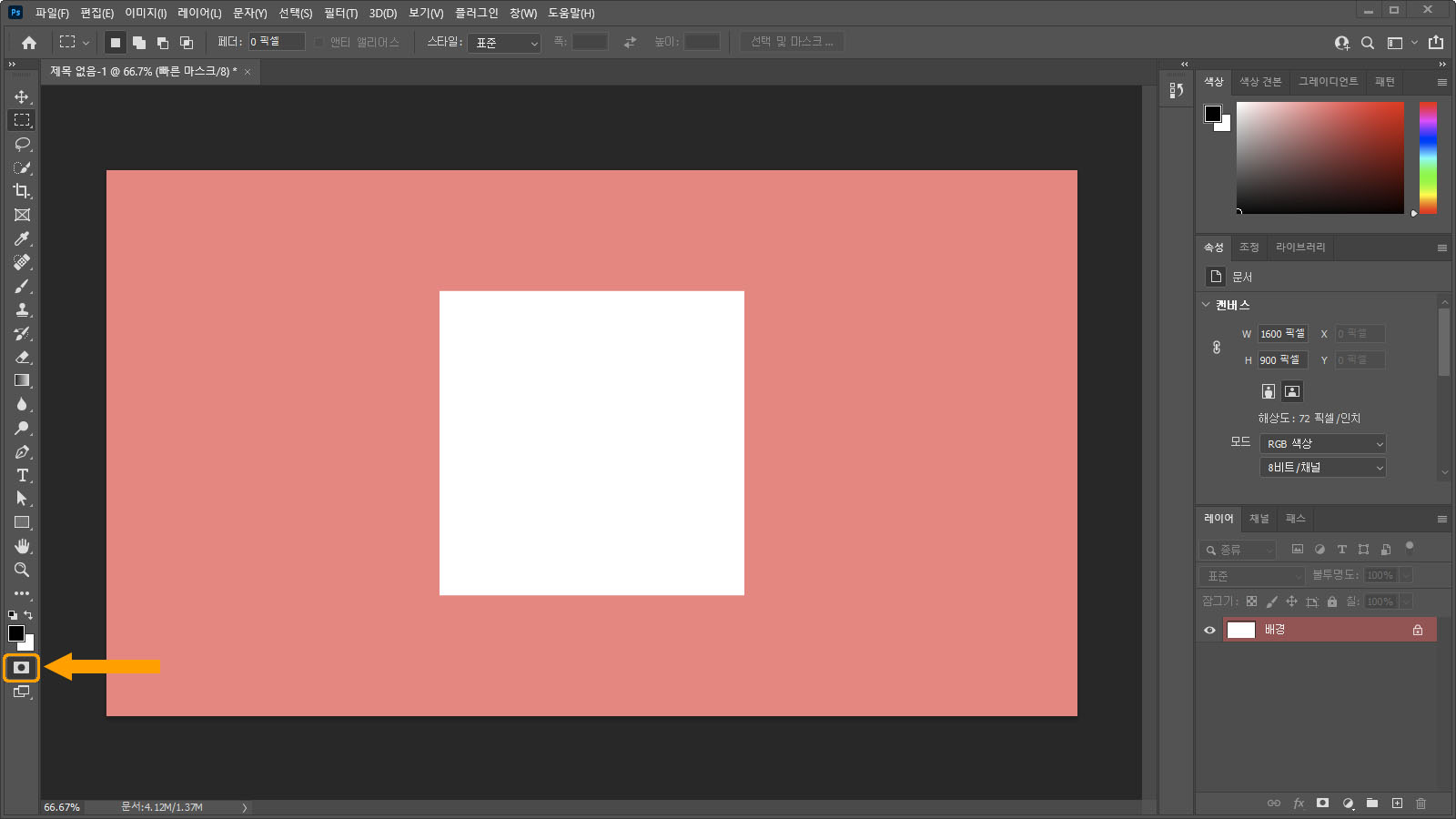Select the Rectangle shape tool

tap(22, 522)
